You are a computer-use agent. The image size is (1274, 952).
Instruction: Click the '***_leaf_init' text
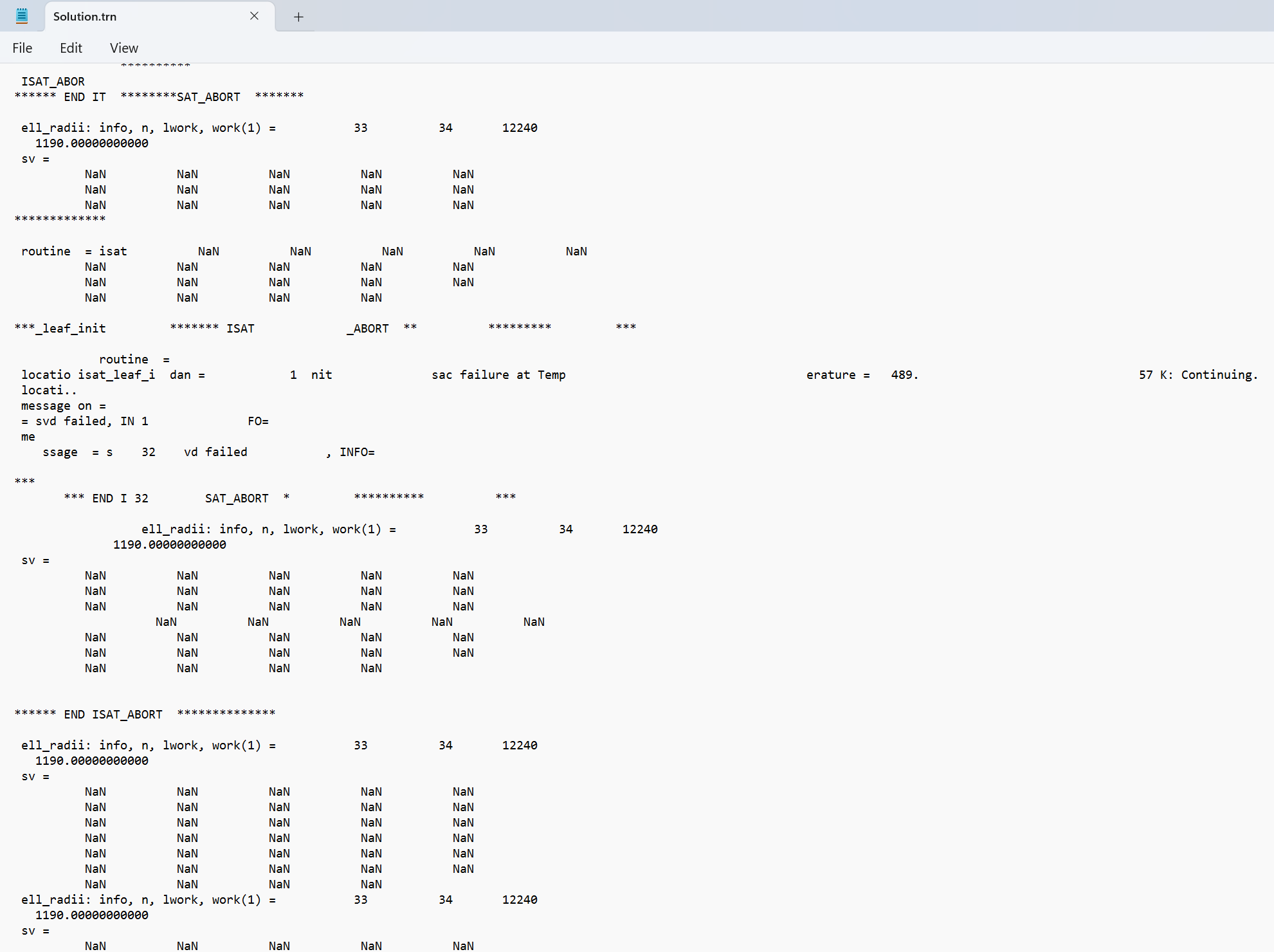60,329
